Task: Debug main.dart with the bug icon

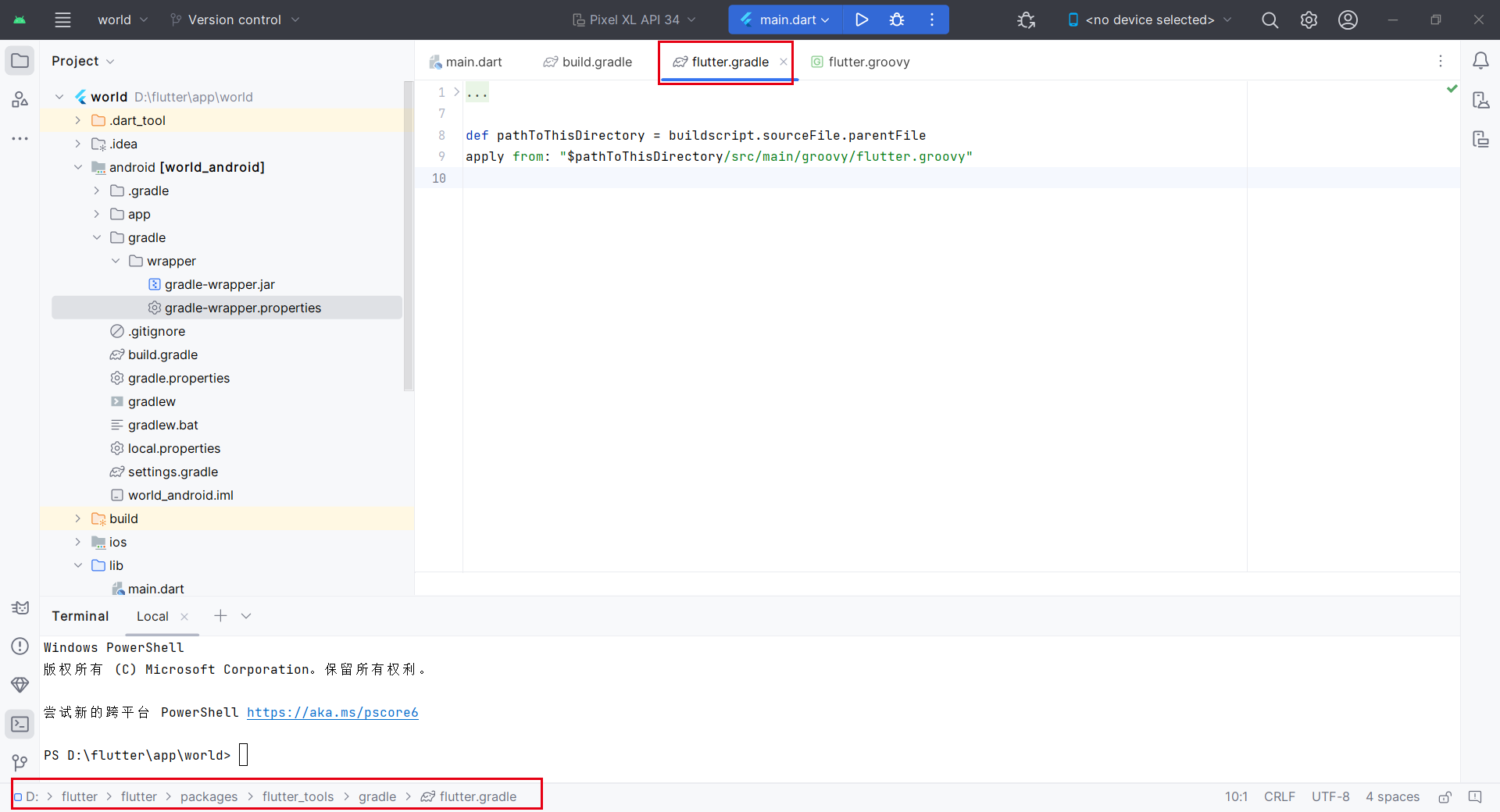Action: 897,20
